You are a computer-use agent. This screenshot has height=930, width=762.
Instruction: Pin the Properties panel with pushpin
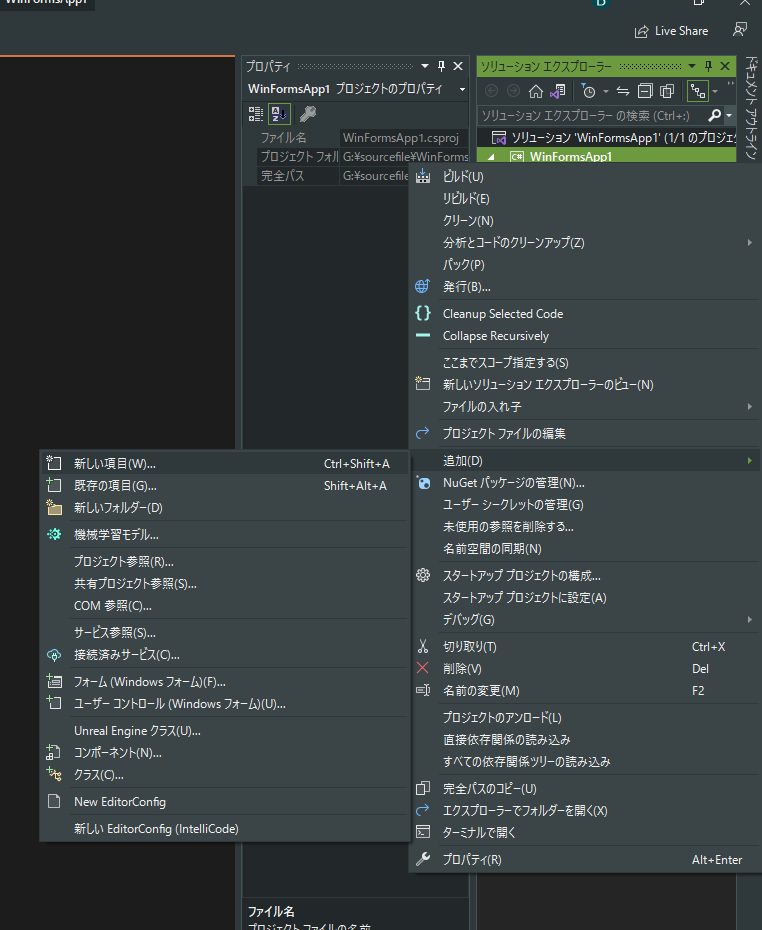441,66
